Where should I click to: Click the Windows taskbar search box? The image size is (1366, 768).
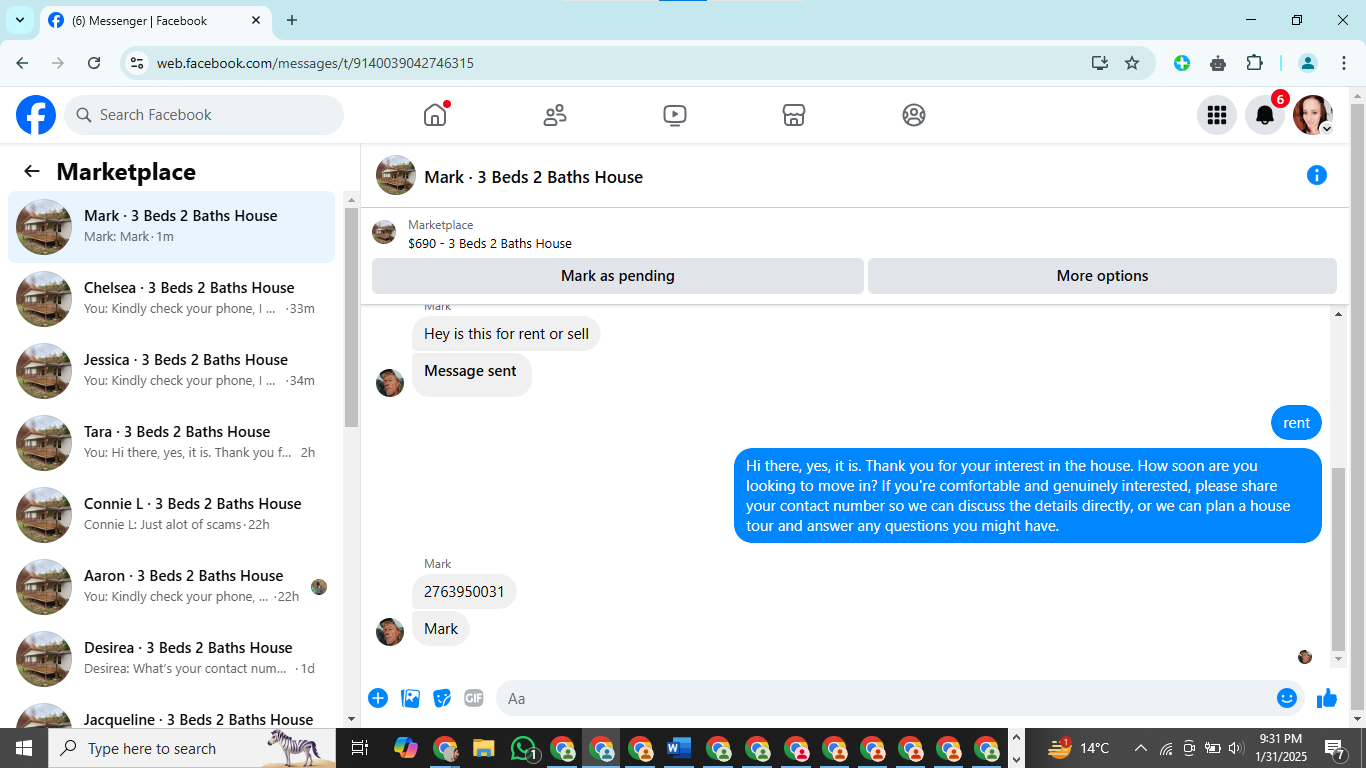pos(192,748)
